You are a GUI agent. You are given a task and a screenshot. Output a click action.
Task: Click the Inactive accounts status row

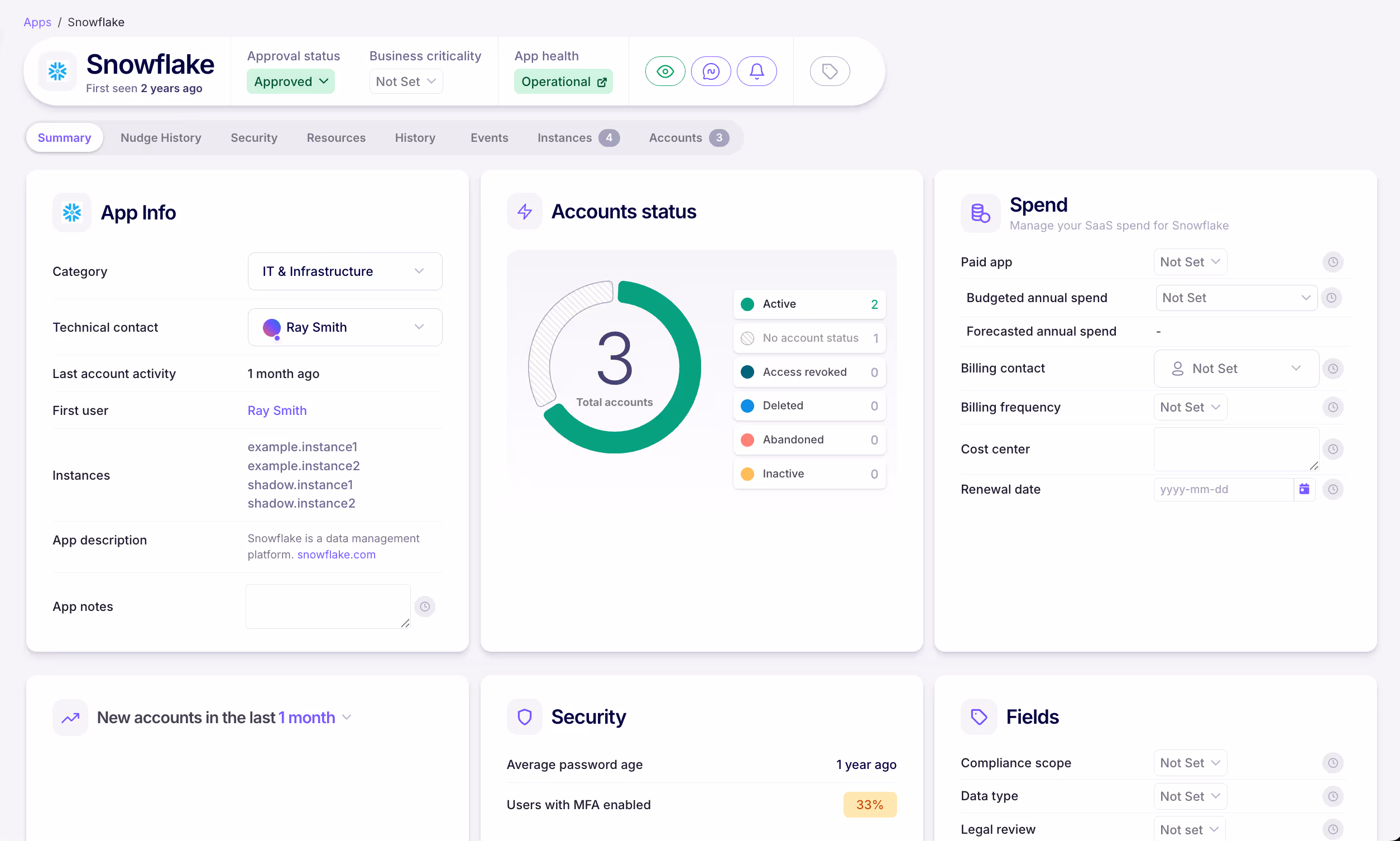click(809, 474)
